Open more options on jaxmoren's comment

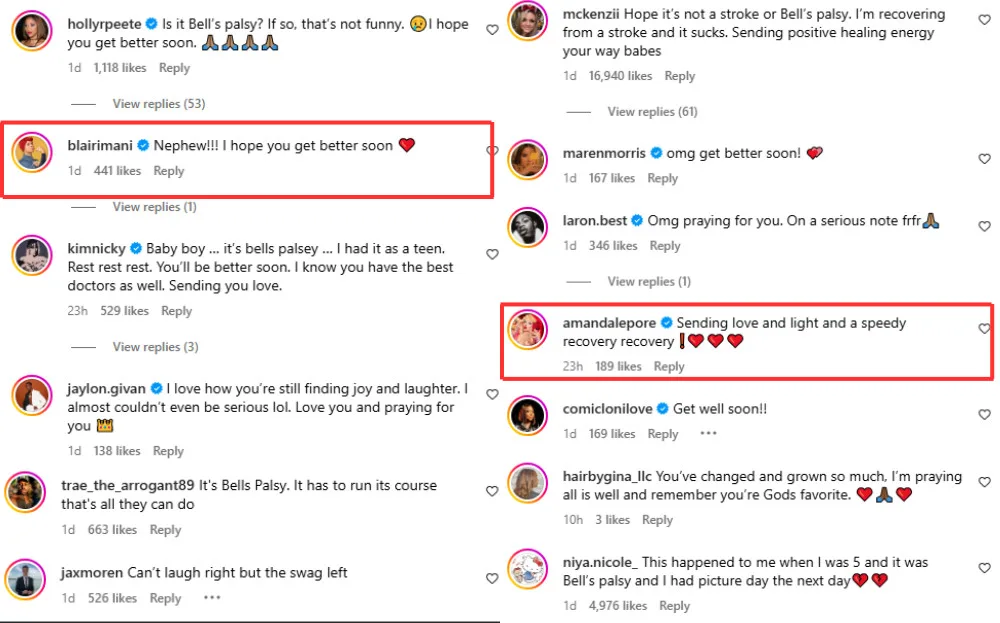tap(211, 598)
